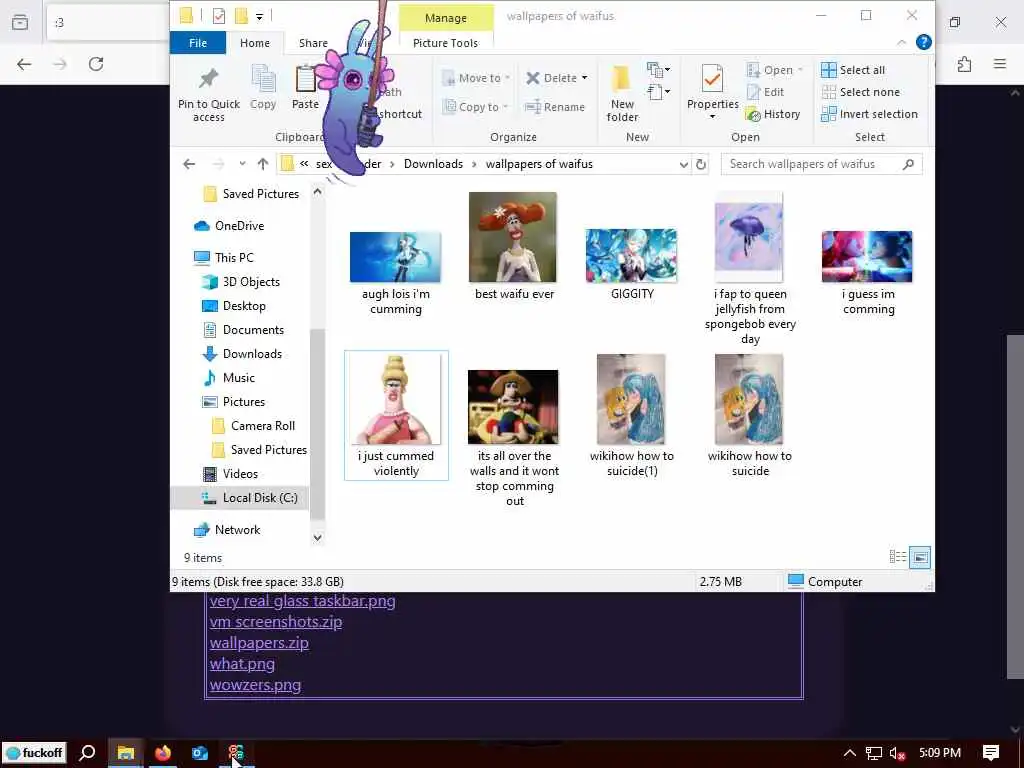The image size is (1024, 768).
Task: Open the recent locations dropdown arrow
Action: pos(242,164)
